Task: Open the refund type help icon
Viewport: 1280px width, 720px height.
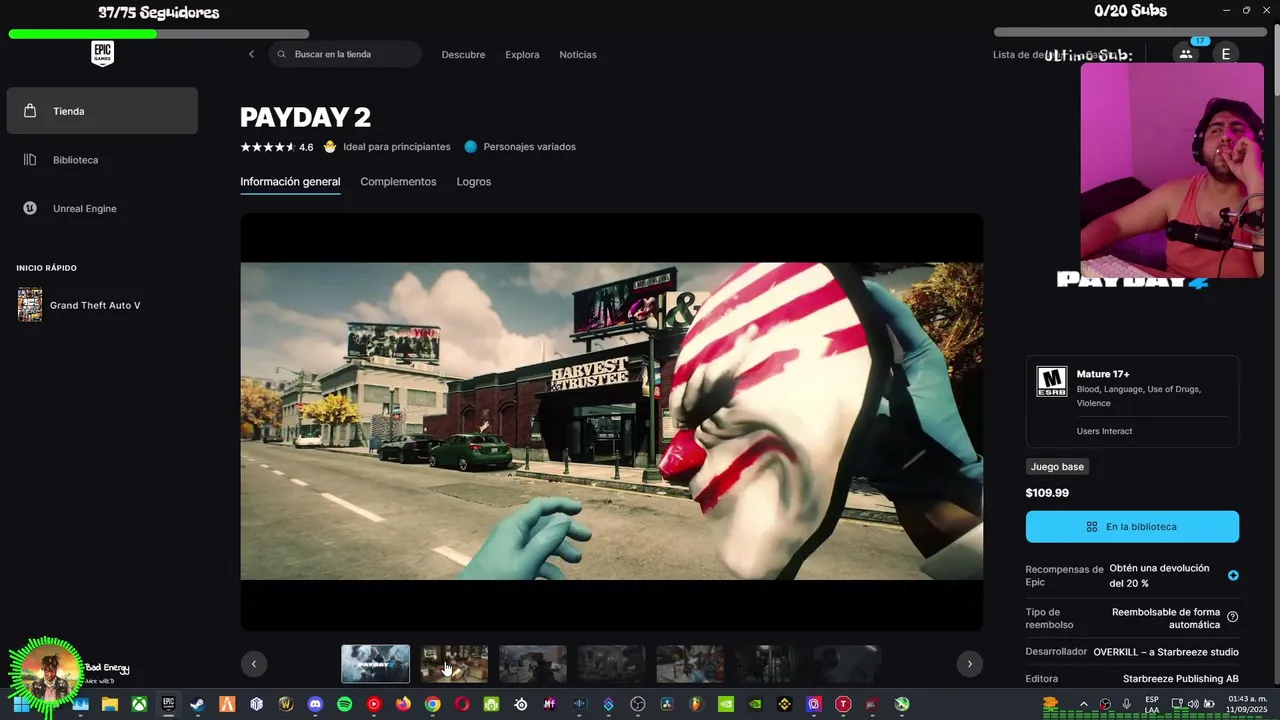Action: 1233,617
